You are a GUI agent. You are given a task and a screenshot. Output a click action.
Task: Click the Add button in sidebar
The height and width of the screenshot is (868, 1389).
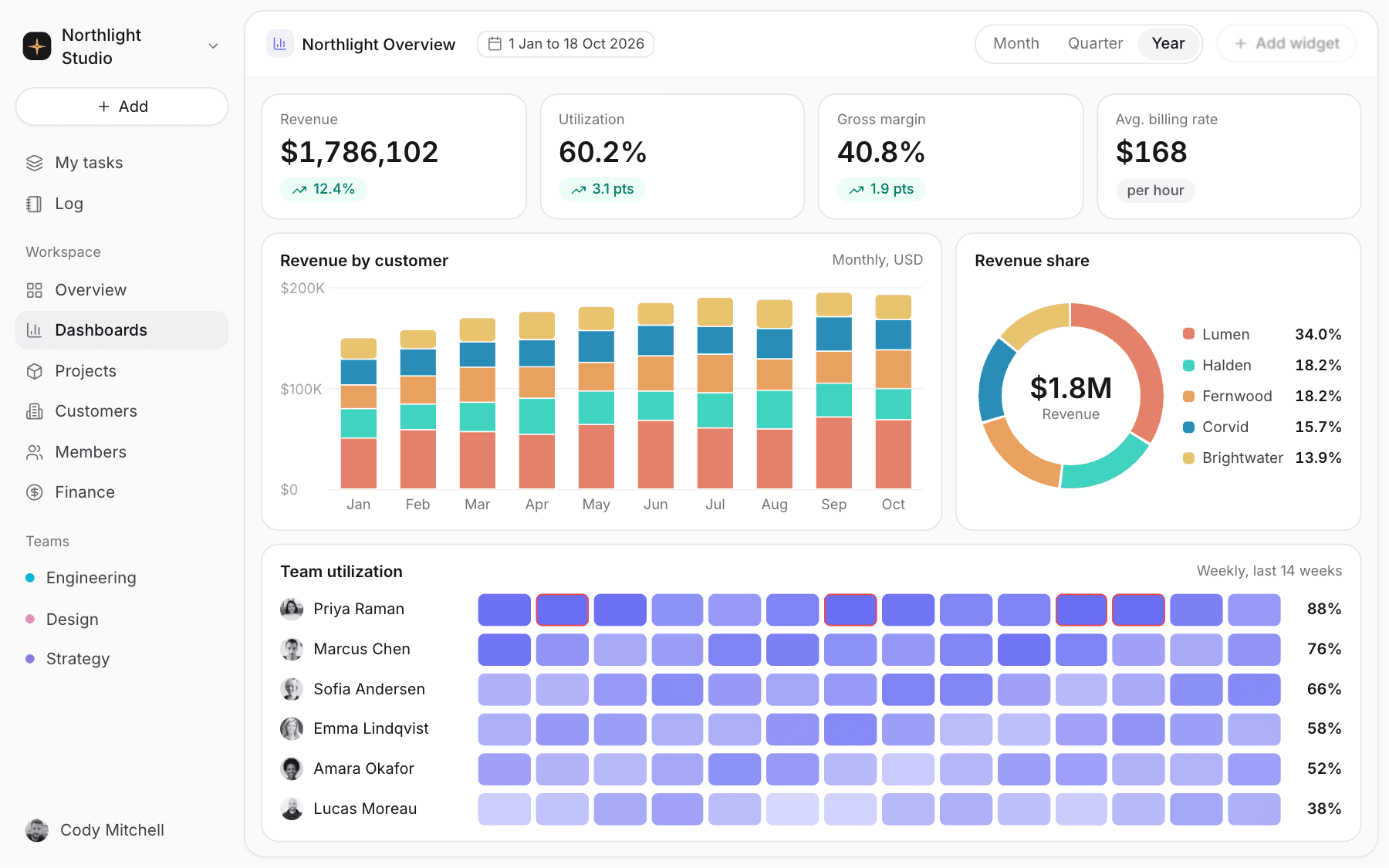pyautogui.click(x=122, y=106)
